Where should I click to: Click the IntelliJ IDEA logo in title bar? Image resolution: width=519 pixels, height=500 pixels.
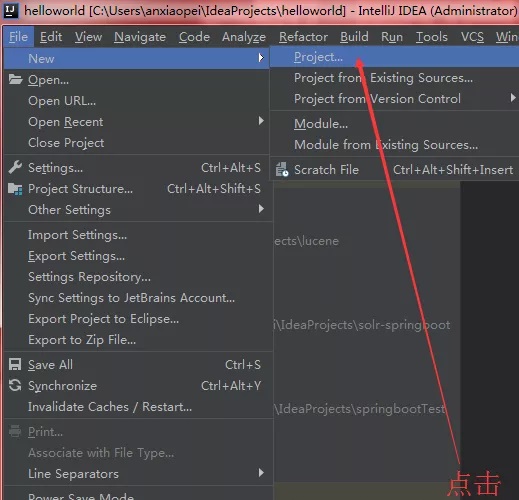click(x=10, y=10)
